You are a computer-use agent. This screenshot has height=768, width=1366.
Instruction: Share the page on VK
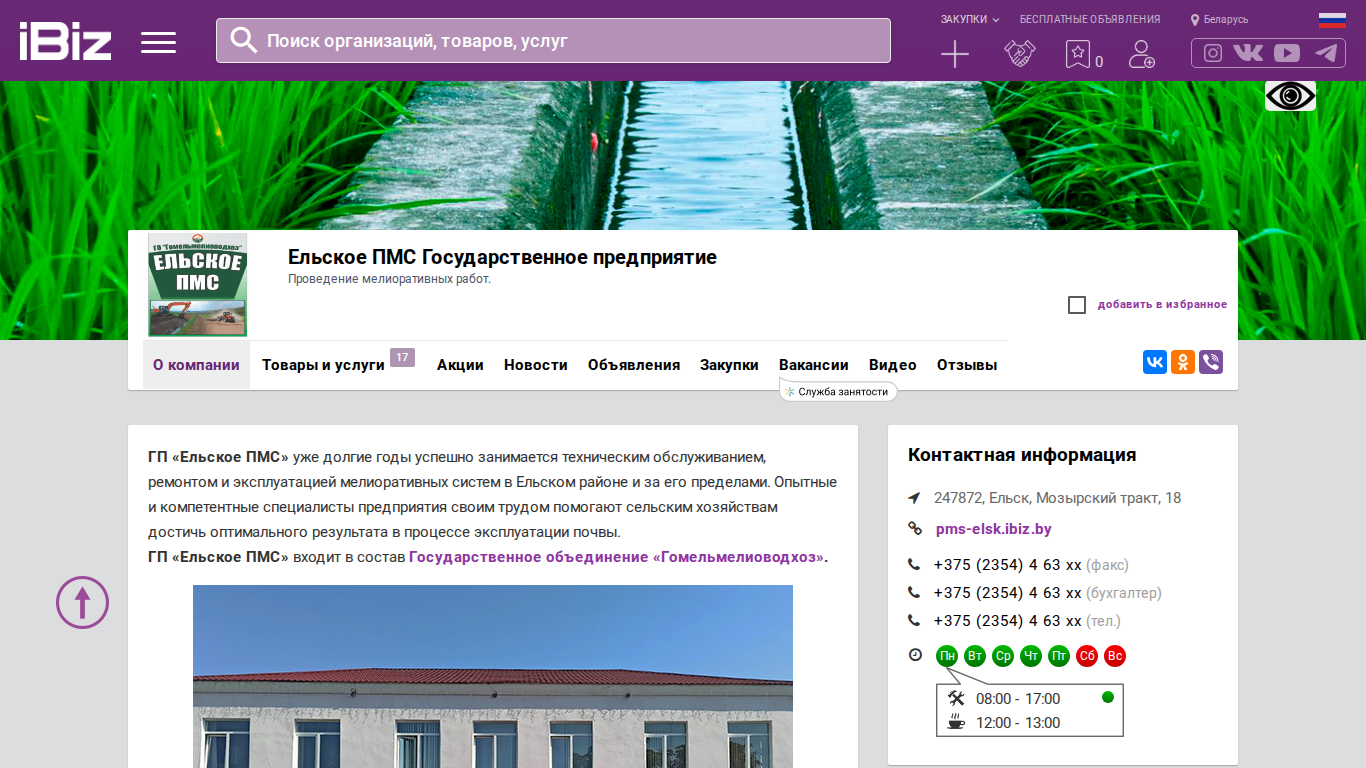point(1155,362)
